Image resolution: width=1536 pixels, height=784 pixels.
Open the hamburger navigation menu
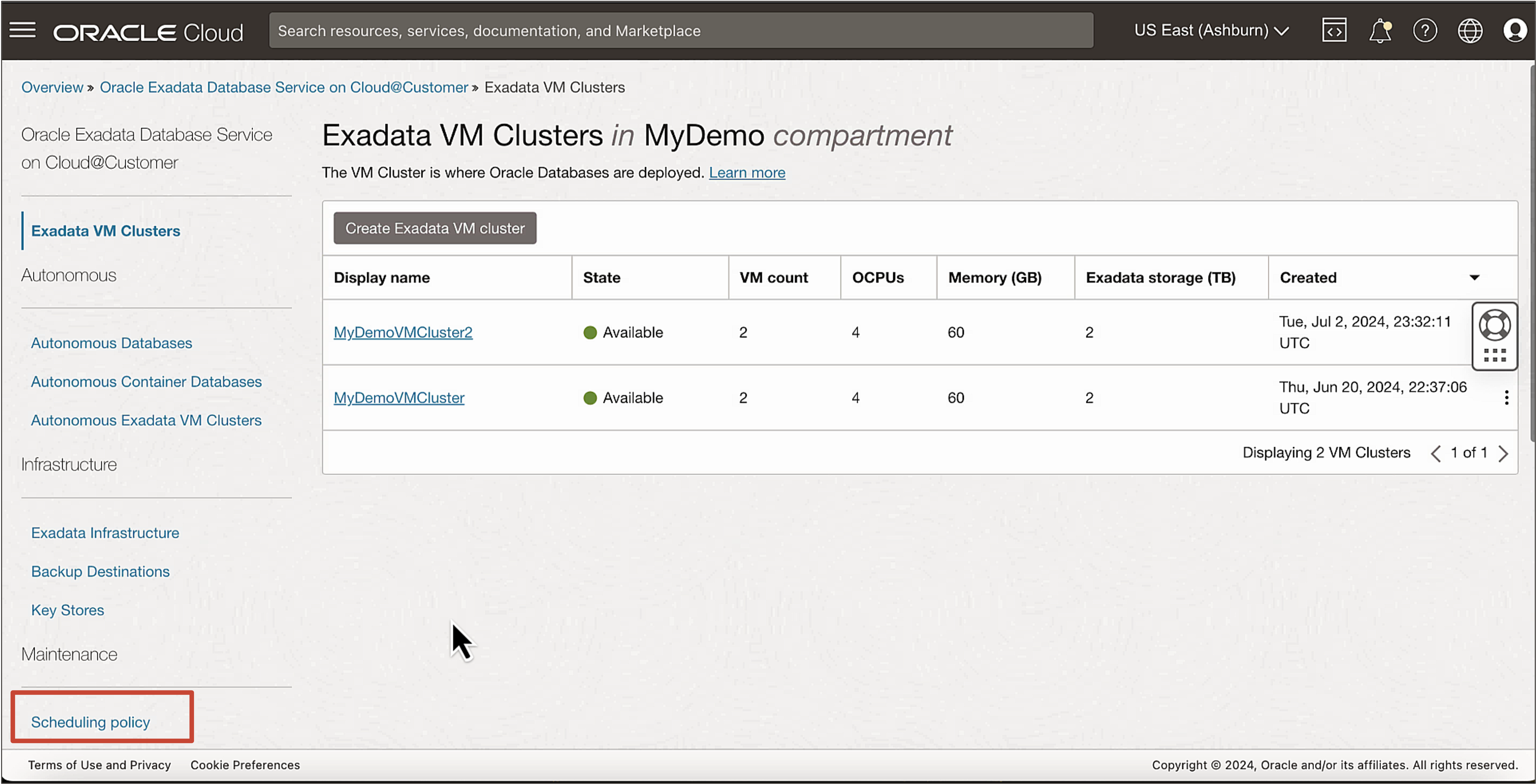(x=23, y=30)
